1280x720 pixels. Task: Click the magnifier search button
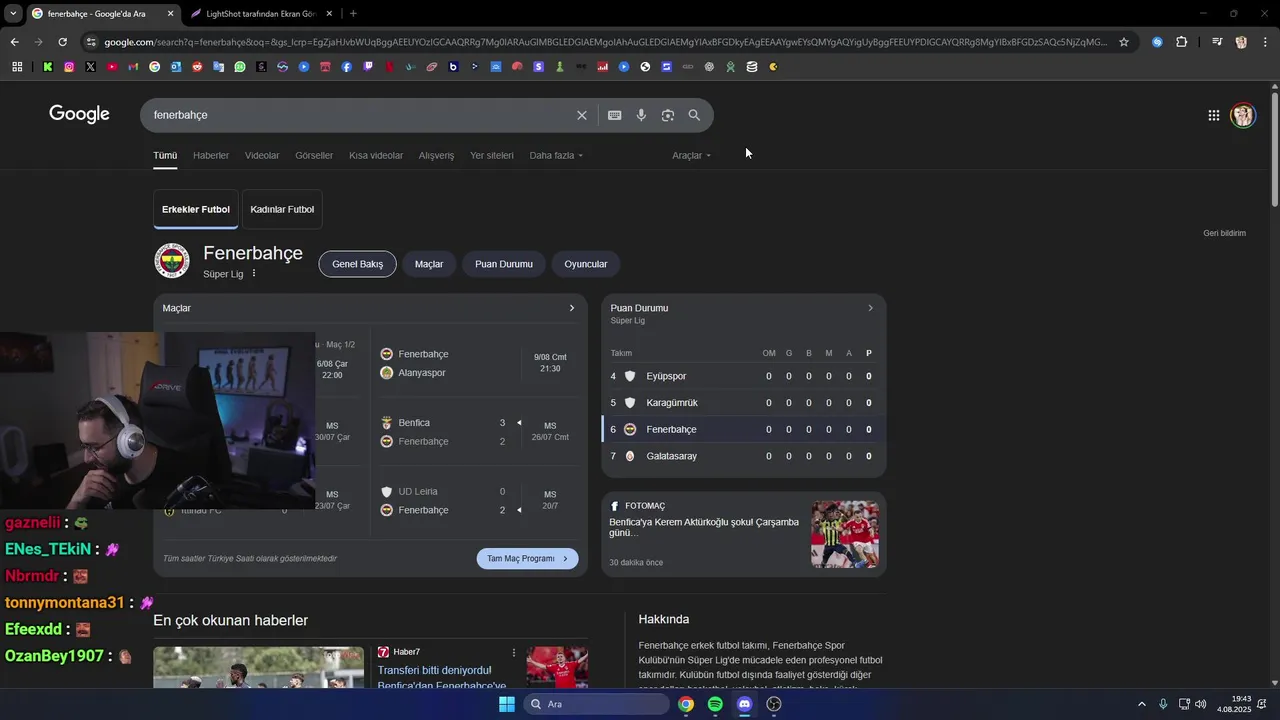point(694,115)
